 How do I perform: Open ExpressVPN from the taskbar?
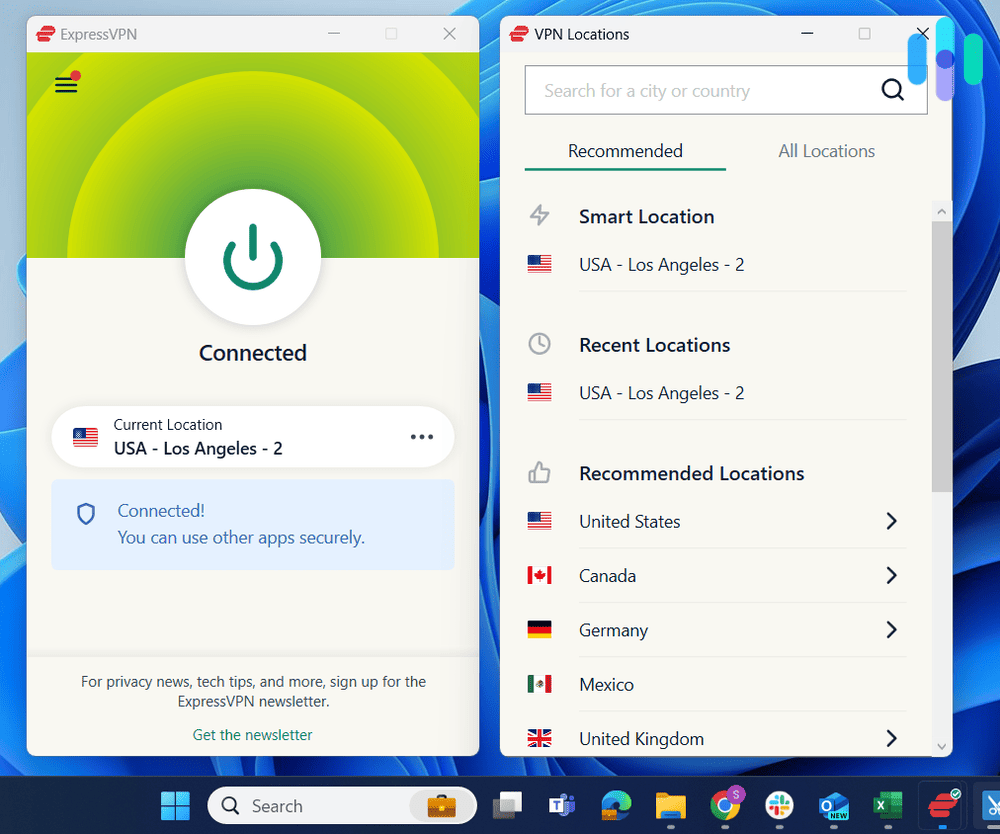941,805
